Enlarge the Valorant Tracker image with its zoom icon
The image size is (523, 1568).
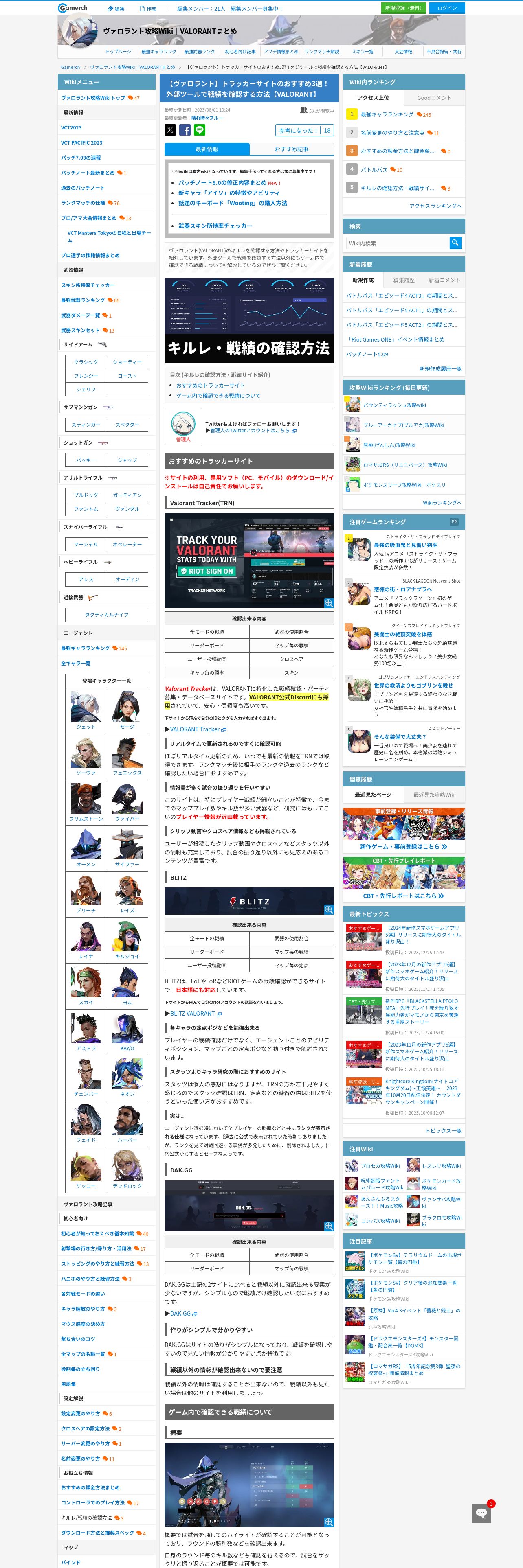click(329, 602)
